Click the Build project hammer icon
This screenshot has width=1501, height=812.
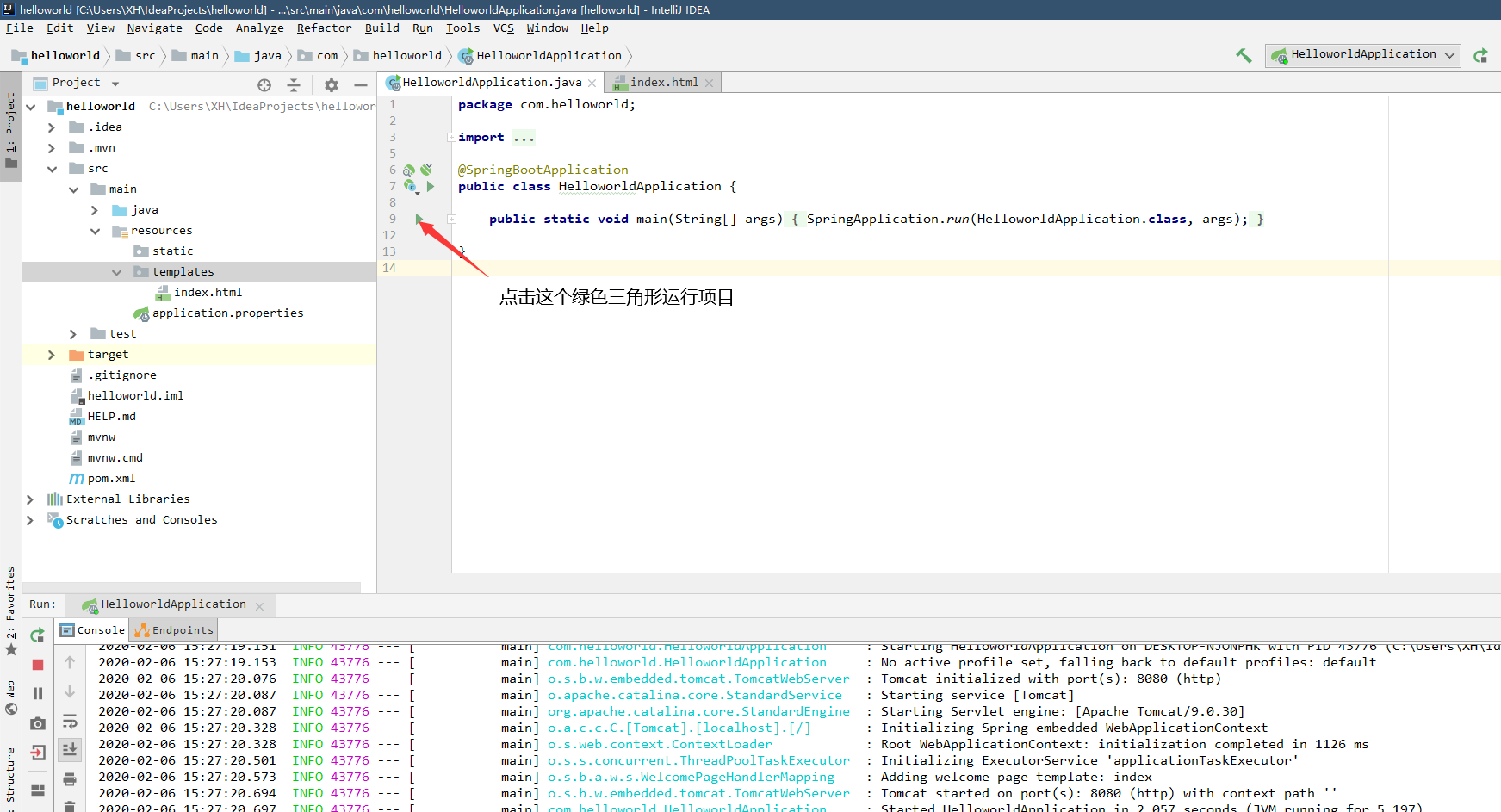coord(1244,55)
